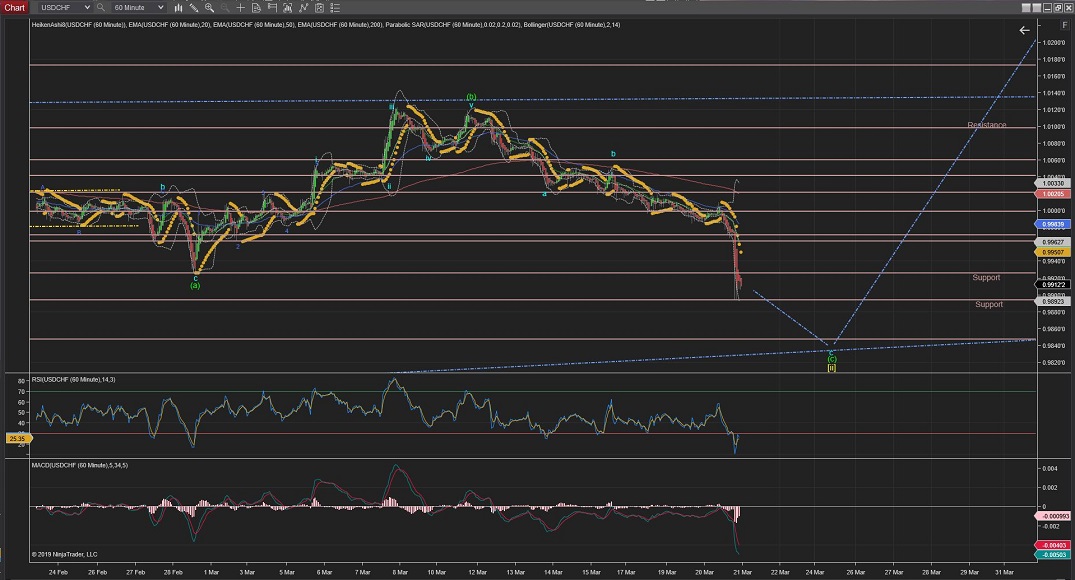Open the Indicators icon in toolbar
Viewport: 1075px width, 580px height.
point(288,7)
